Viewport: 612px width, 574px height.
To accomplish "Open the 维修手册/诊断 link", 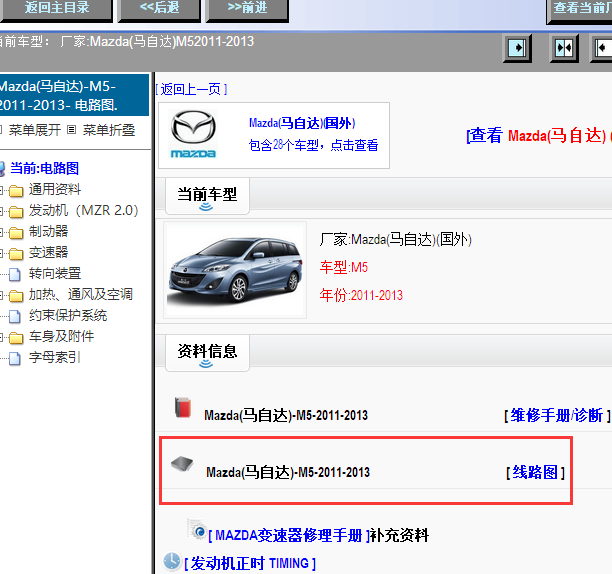I will point(557,416).
